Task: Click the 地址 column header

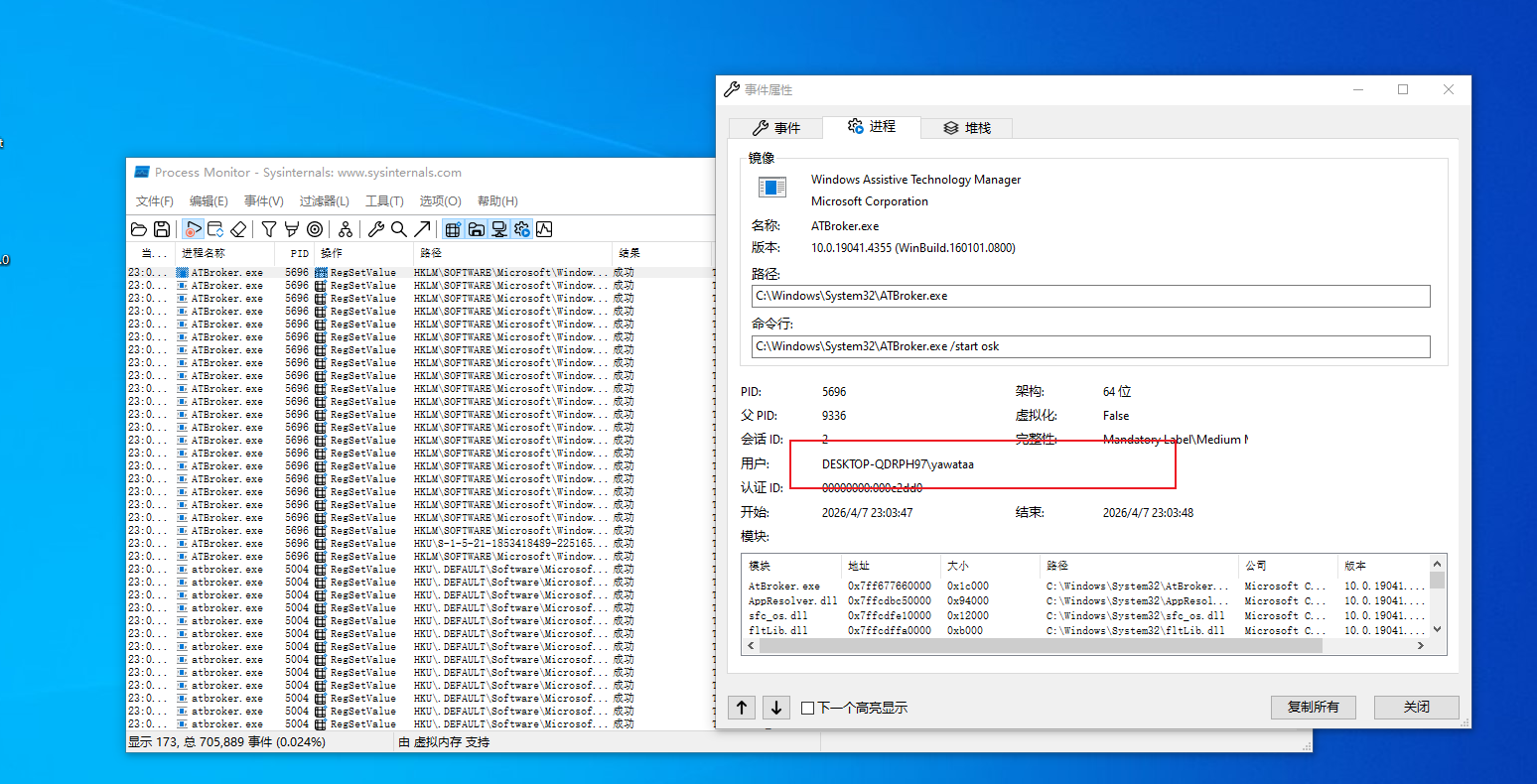Action: (891, 565)
